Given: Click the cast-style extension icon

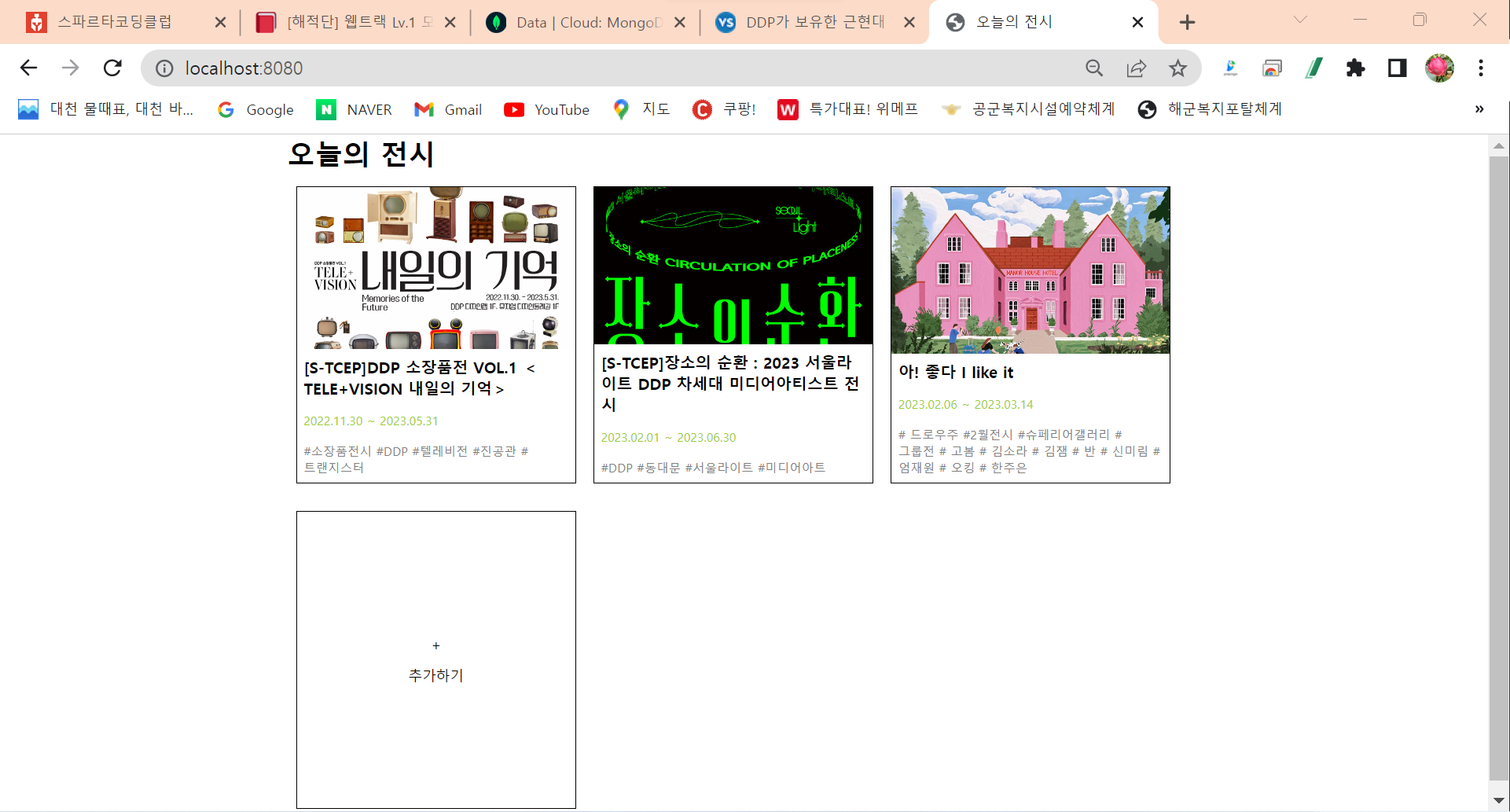Looking at the screenshot, I should pos(1272,68).
